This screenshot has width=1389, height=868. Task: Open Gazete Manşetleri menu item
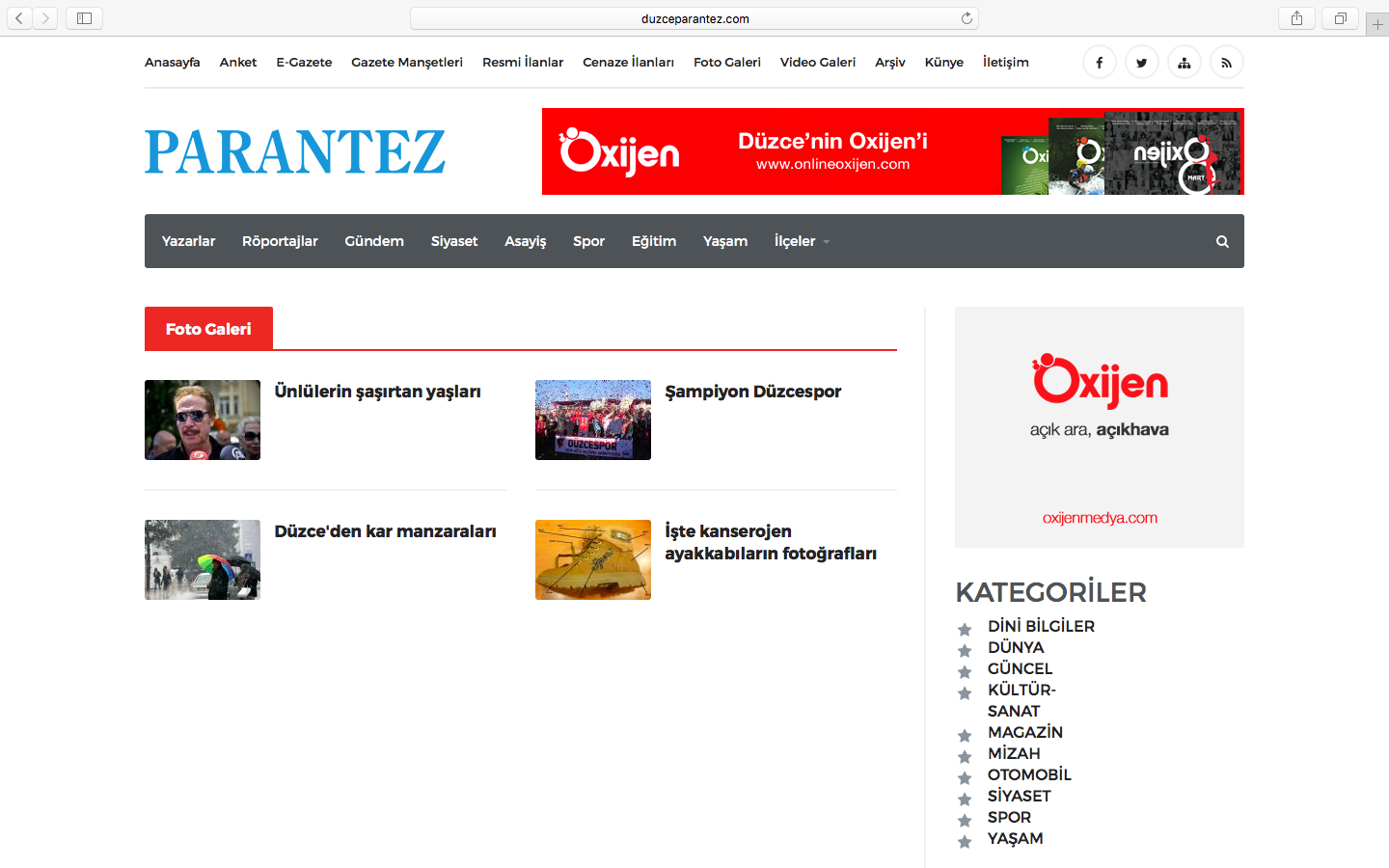pos(407,63)
